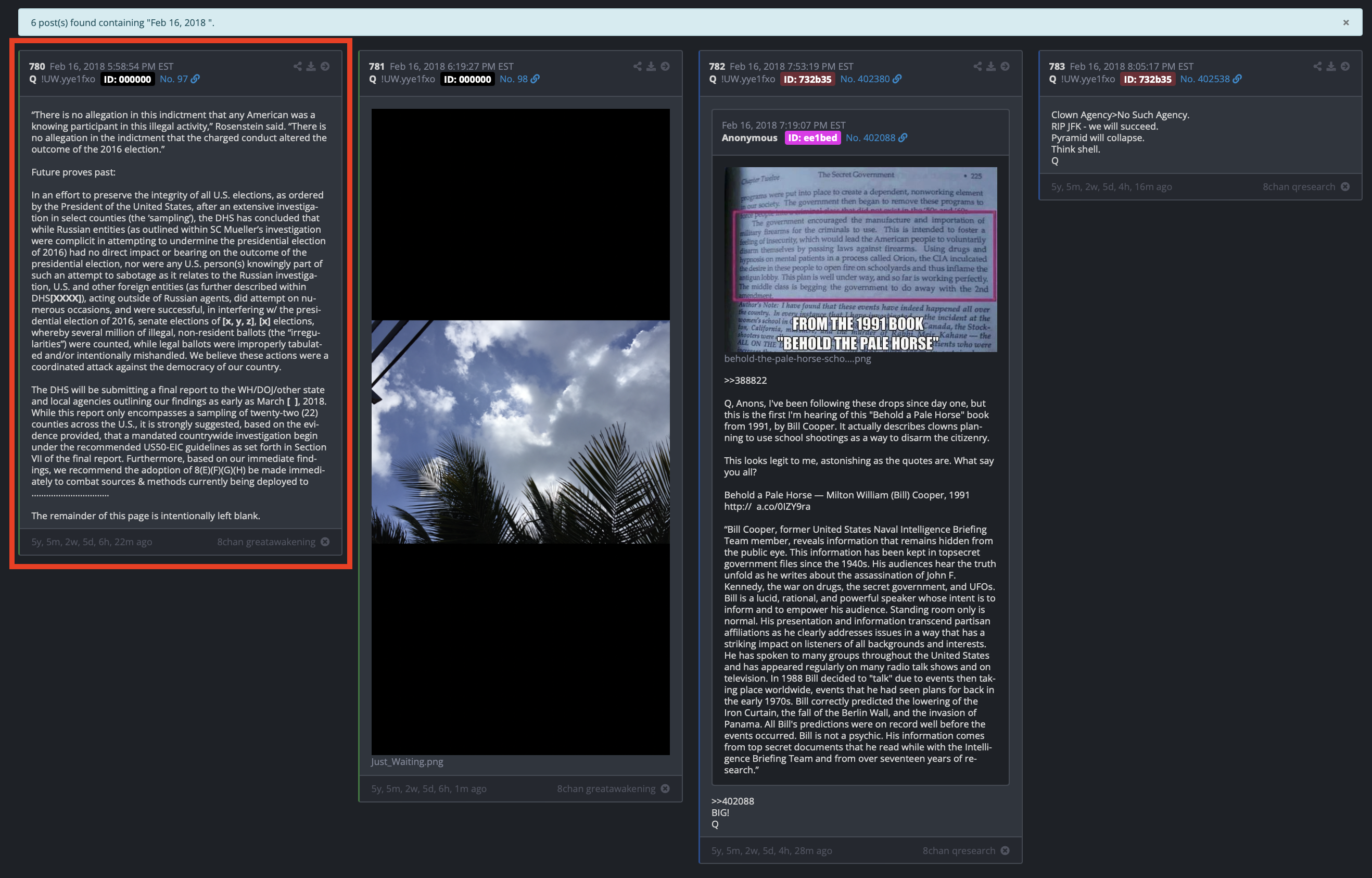
Task: Go to post 783 via arrow icon
Action: tap(1345, 66)
